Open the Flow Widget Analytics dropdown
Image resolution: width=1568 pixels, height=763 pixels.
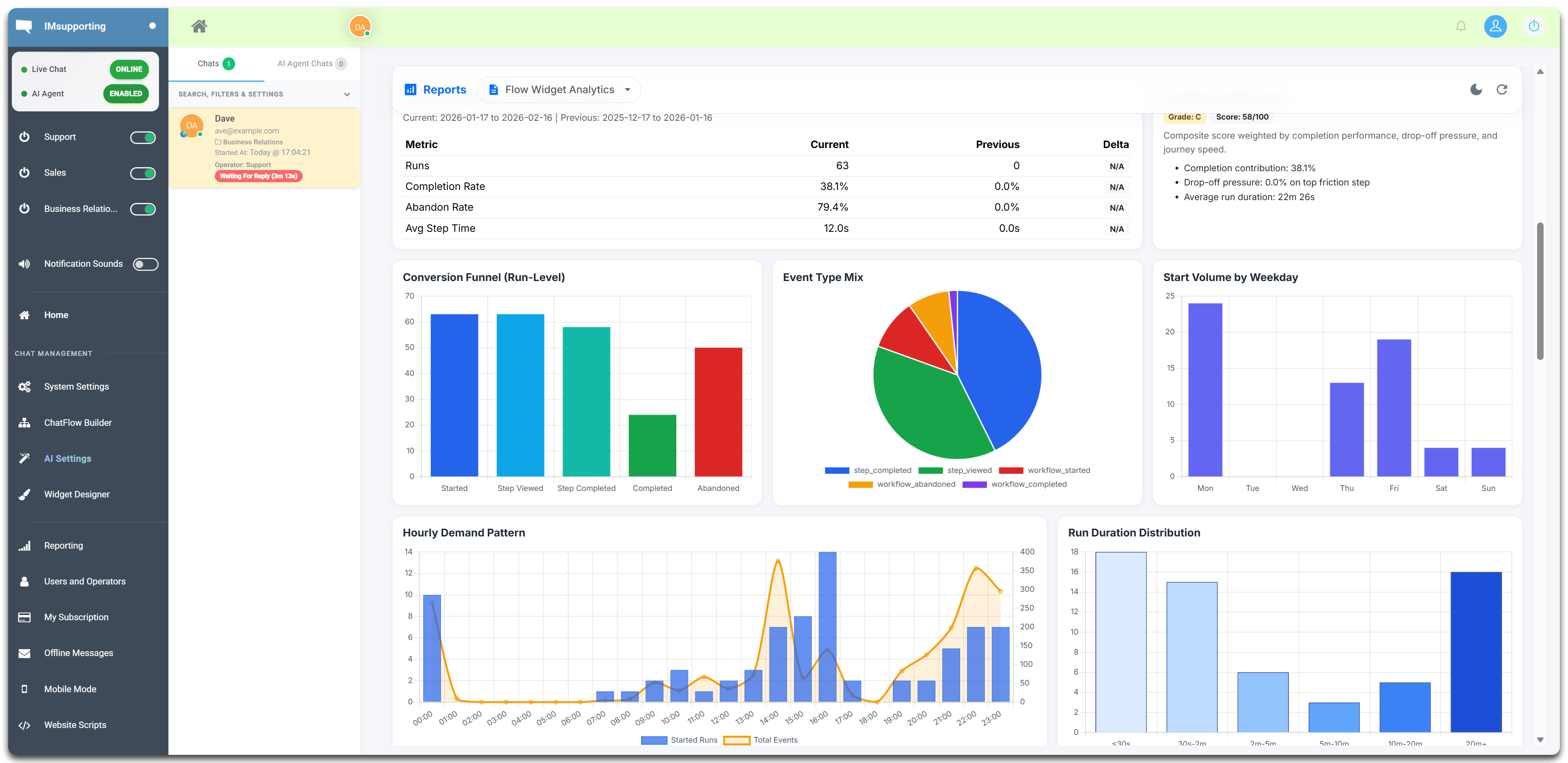pyautogui.click(x=559, y=89)
